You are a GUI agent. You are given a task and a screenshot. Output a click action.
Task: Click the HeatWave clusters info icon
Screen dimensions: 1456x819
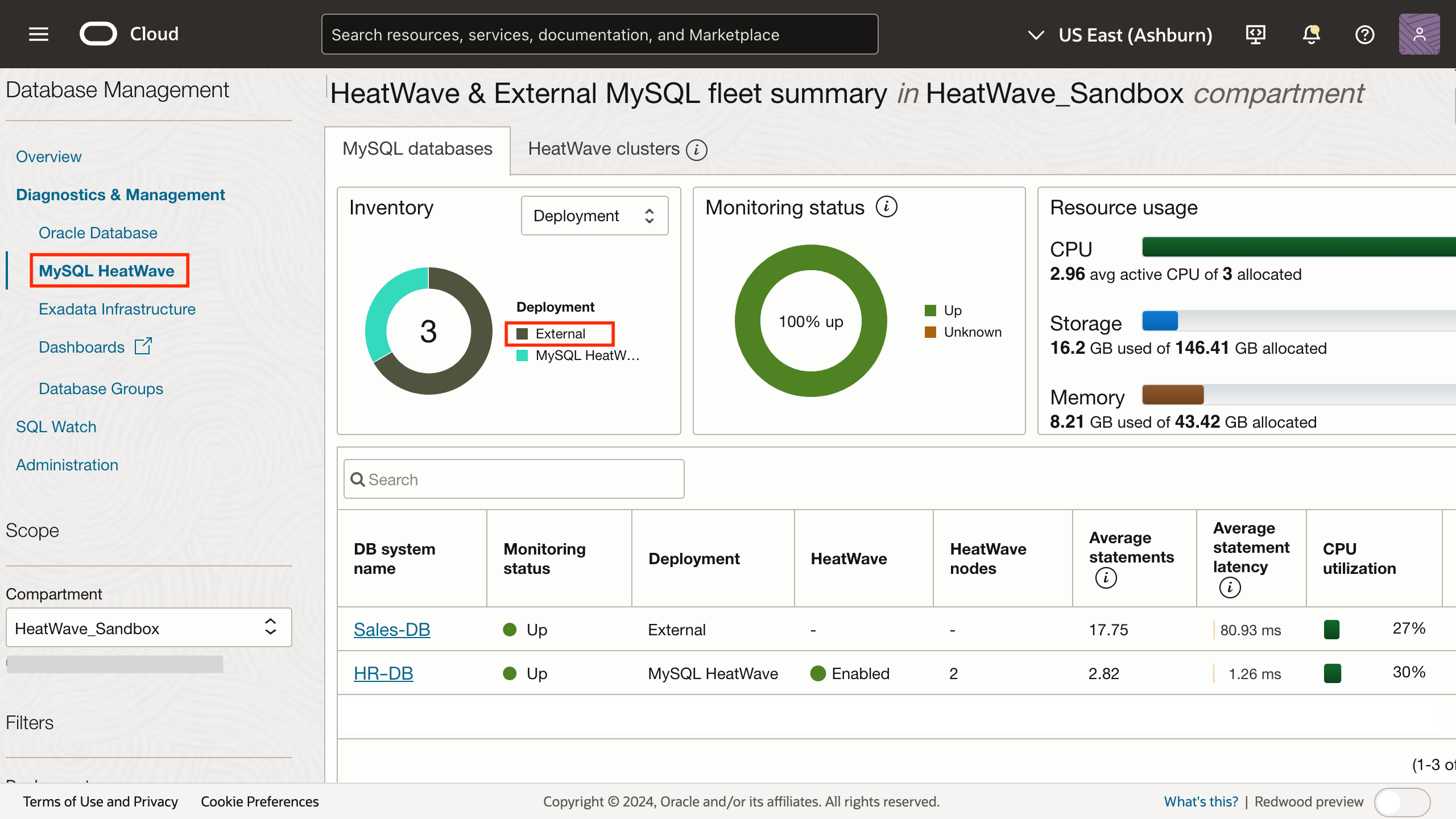696,150
